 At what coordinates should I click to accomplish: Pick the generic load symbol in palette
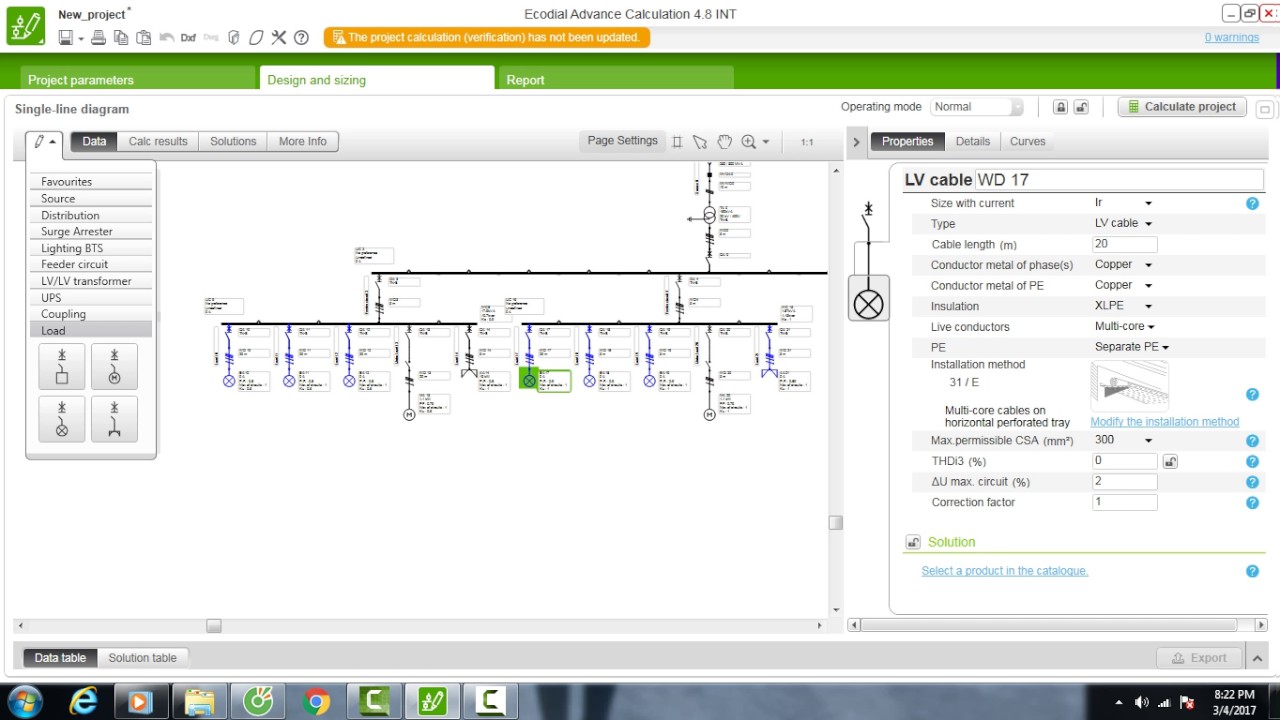pos(61,366)
